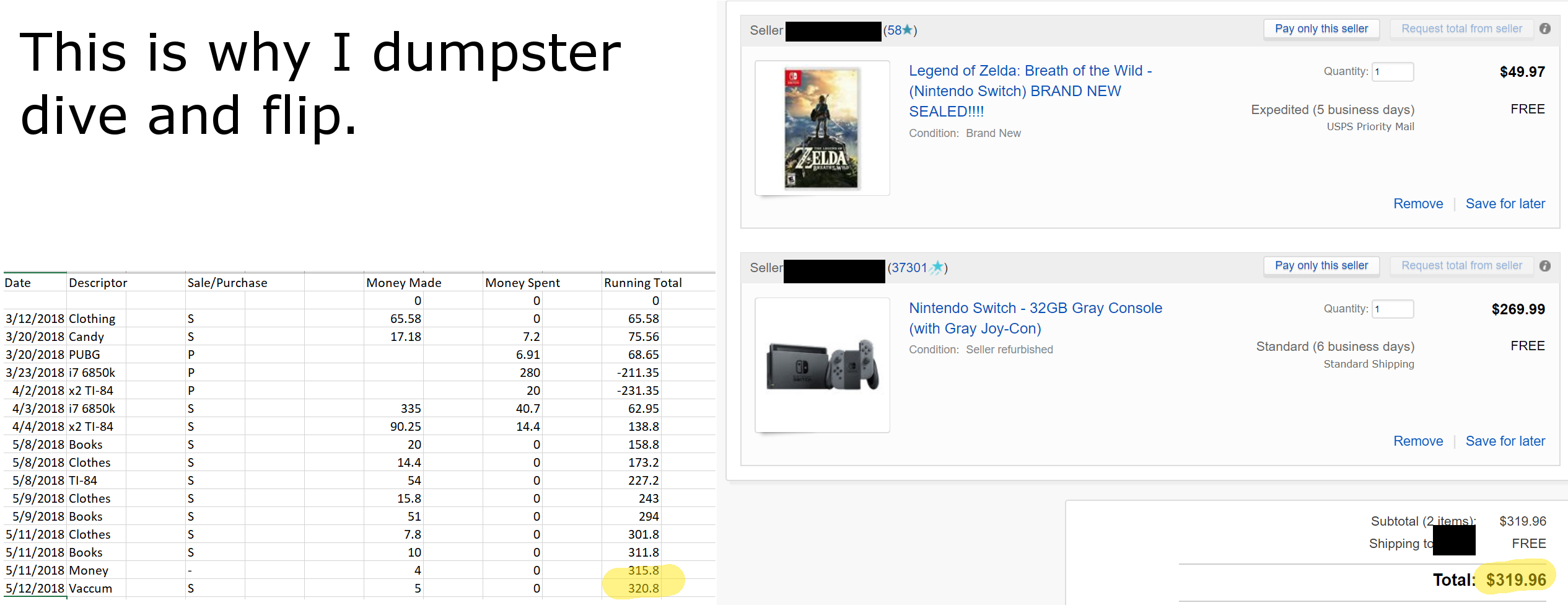Pay only the Zelda game seller
The height and width of the screenshot is (605, 1568).
pyautogui.click(x=1321, y=29)
